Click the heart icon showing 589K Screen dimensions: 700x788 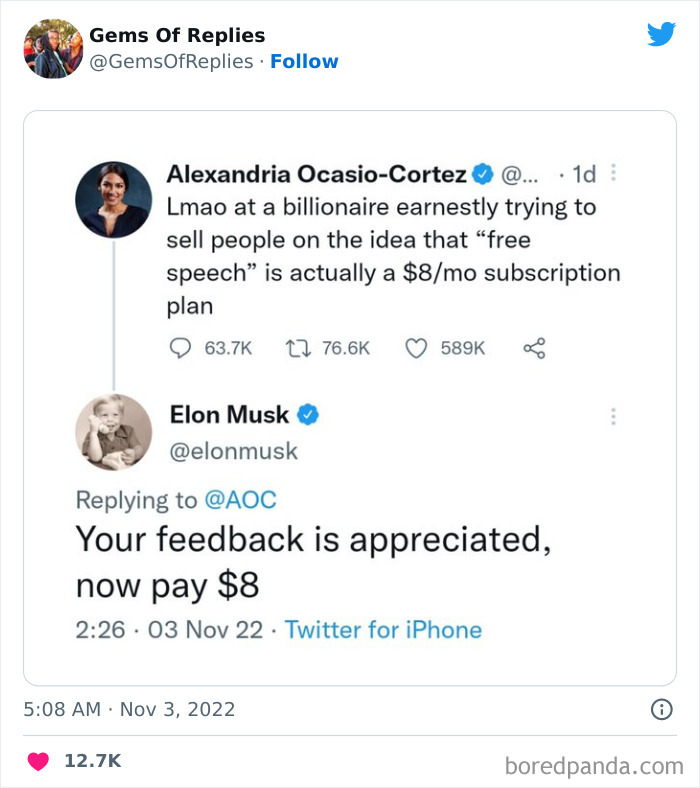pyautogui.click(x=416, y=348)
